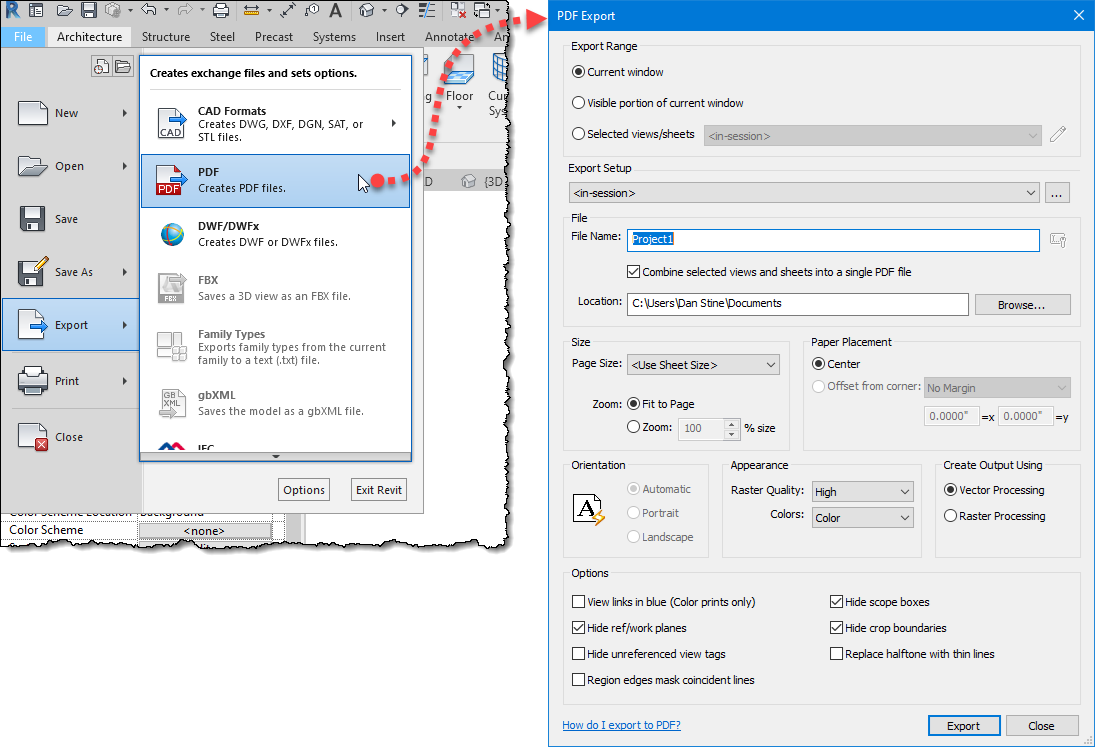Select the Tag by Category tool
Screen dimensions: 1095x747
[312, 10]
